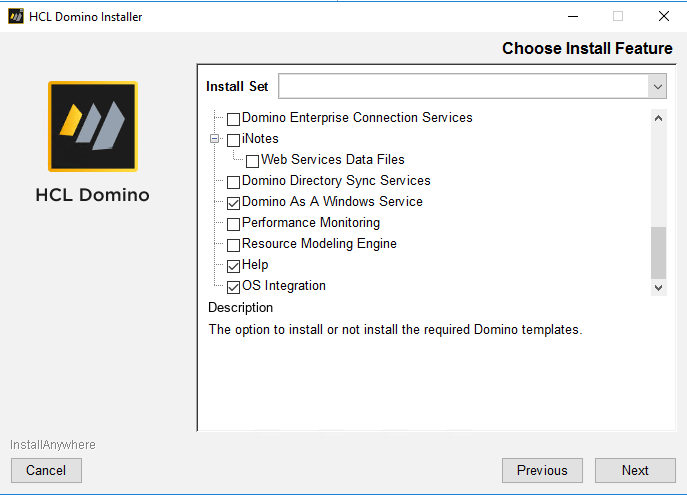Click the Next button

[x=635, y=470]
